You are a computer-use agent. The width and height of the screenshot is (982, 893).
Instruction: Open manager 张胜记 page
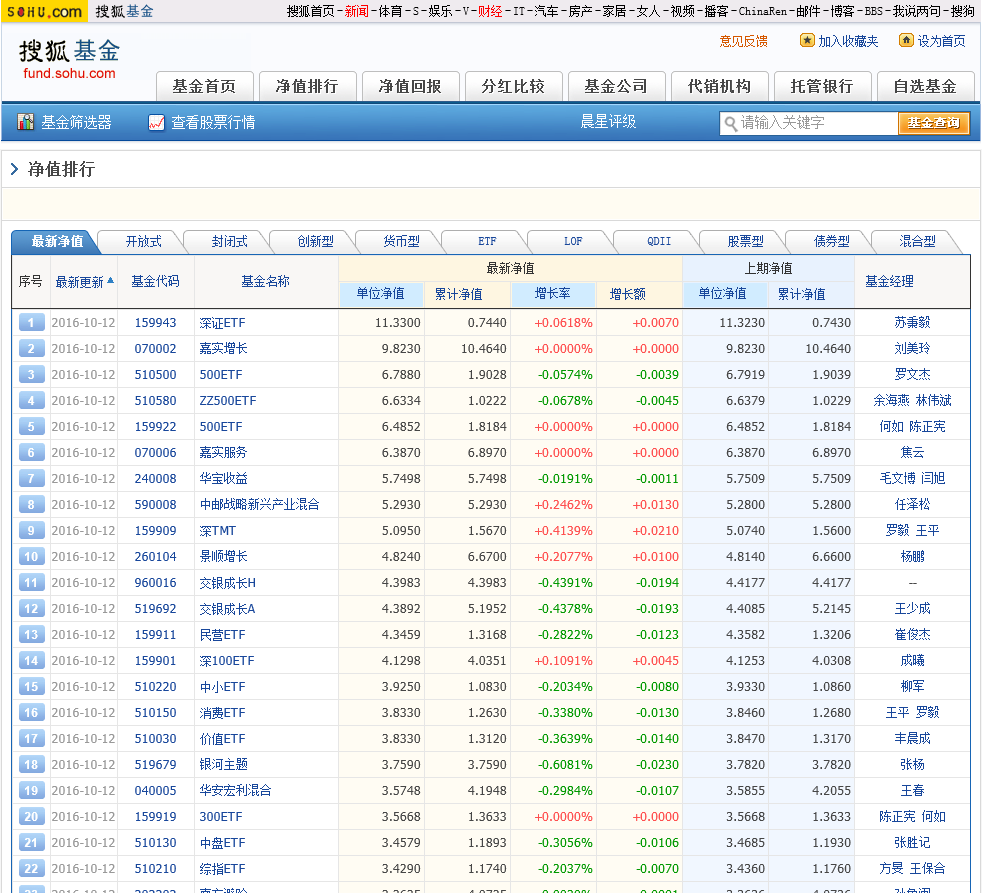pos(912,843)
